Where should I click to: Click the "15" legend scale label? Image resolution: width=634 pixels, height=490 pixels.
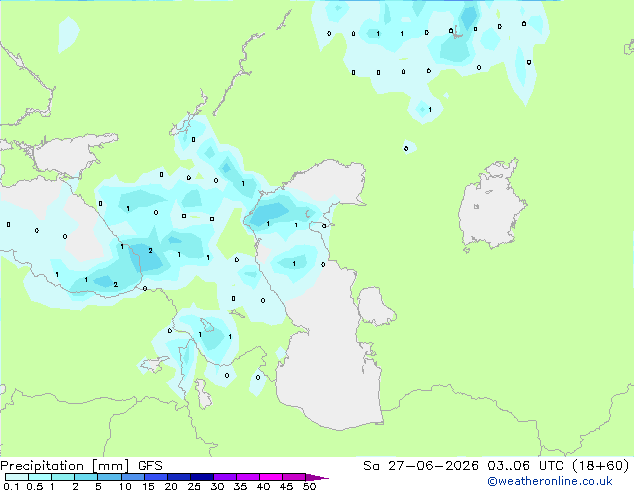(x=148, y=486)
